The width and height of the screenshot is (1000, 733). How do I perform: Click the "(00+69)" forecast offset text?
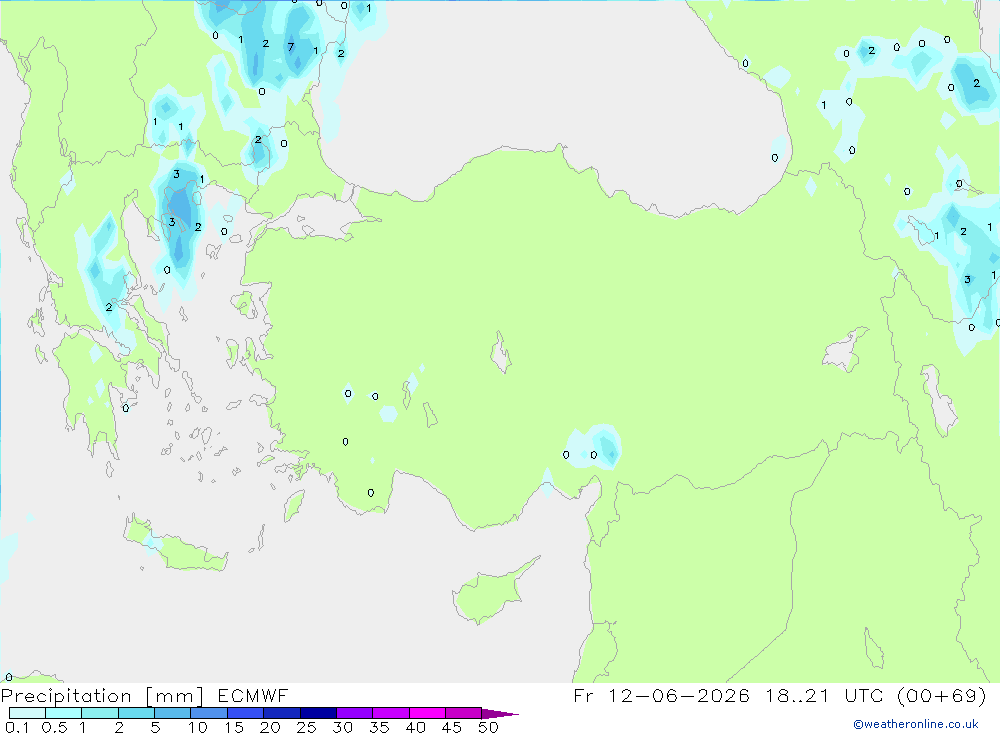[942, 695]
